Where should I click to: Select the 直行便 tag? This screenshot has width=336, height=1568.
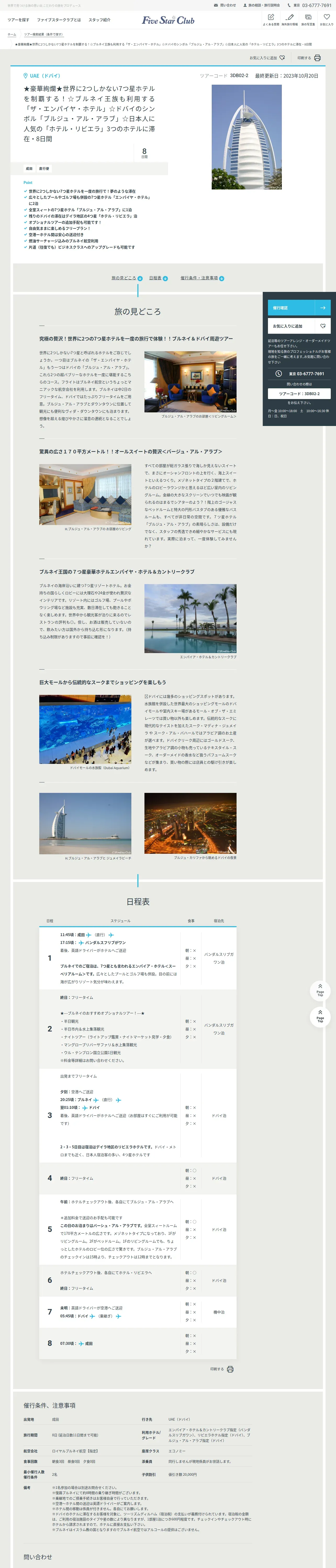pyautogui.click(x=44, y=169)
